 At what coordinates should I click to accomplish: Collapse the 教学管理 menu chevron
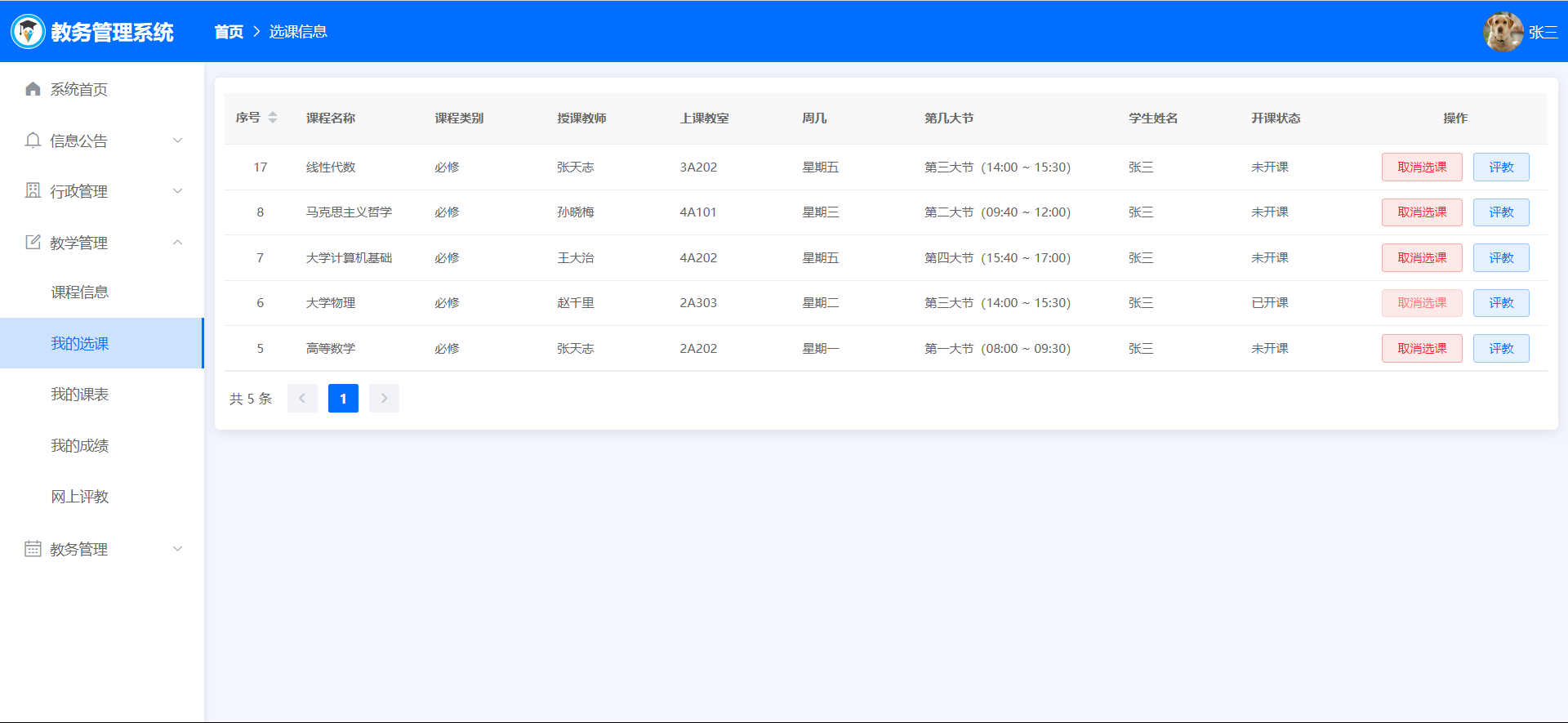click(x=178, y=243)
